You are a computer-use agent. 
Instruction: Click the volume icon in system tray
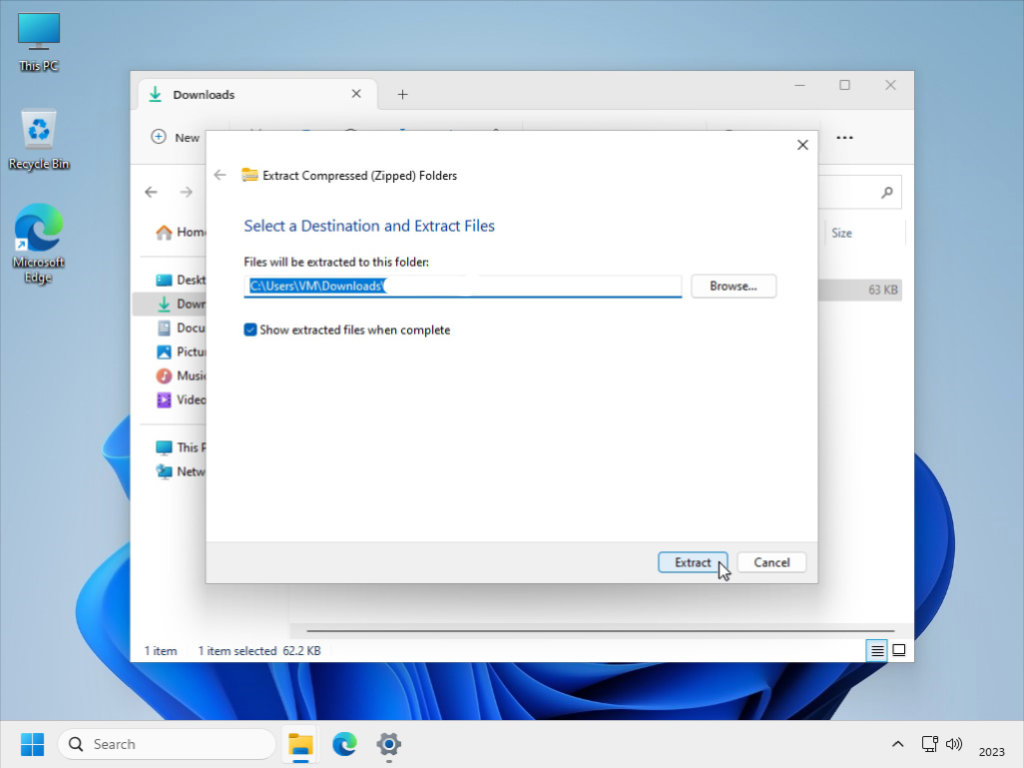click(x=954, y=744)
